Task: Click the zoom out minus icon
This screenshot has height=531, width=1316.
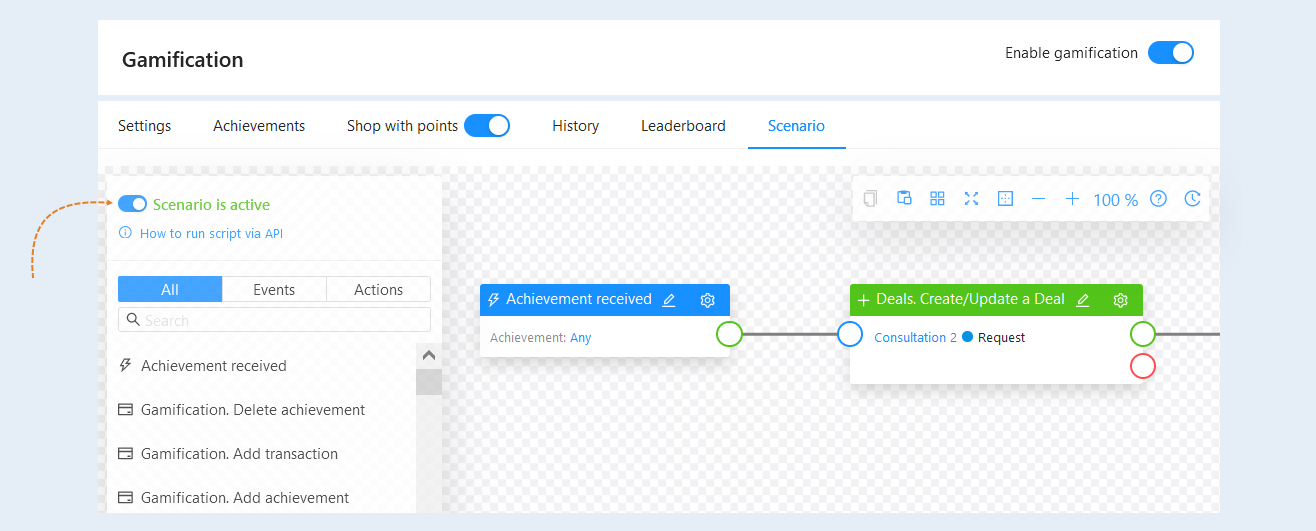Action: [x=1038, y=199]
